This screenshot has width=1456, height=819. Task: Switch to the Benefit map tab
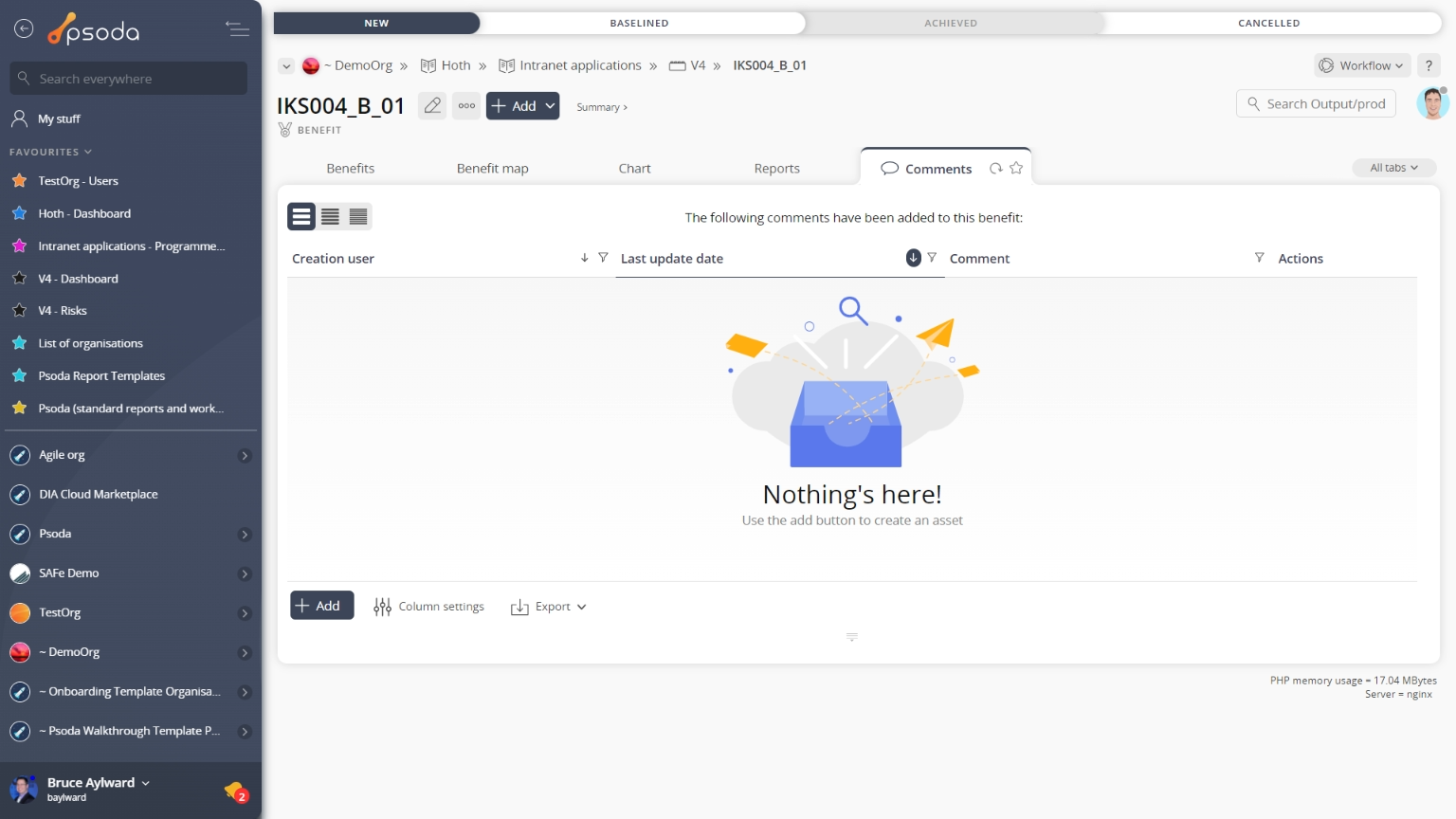tap(493, 168)
